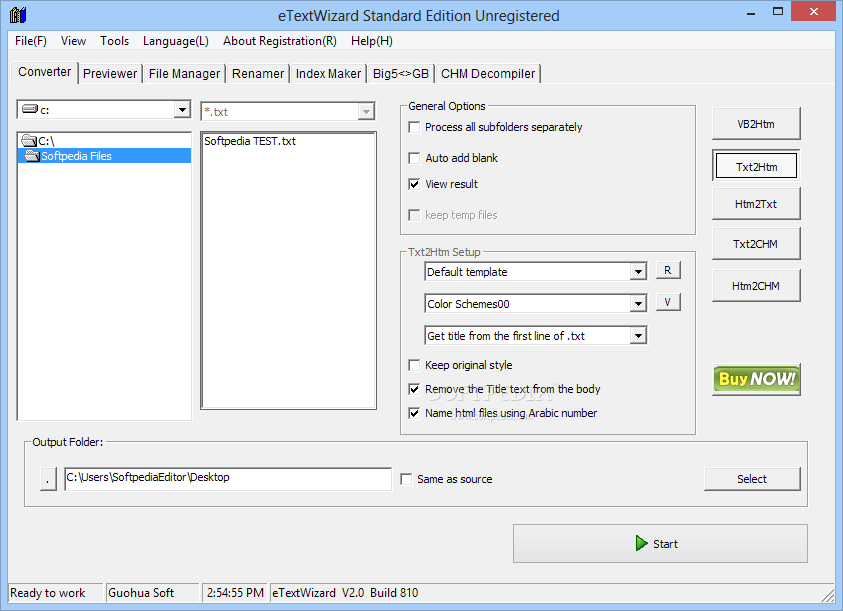The width and height of the screenshot is (843, 611).
Task: Open the Color Schemes00 dropdown
Action: pyautogui.click(x=638, y=304)
